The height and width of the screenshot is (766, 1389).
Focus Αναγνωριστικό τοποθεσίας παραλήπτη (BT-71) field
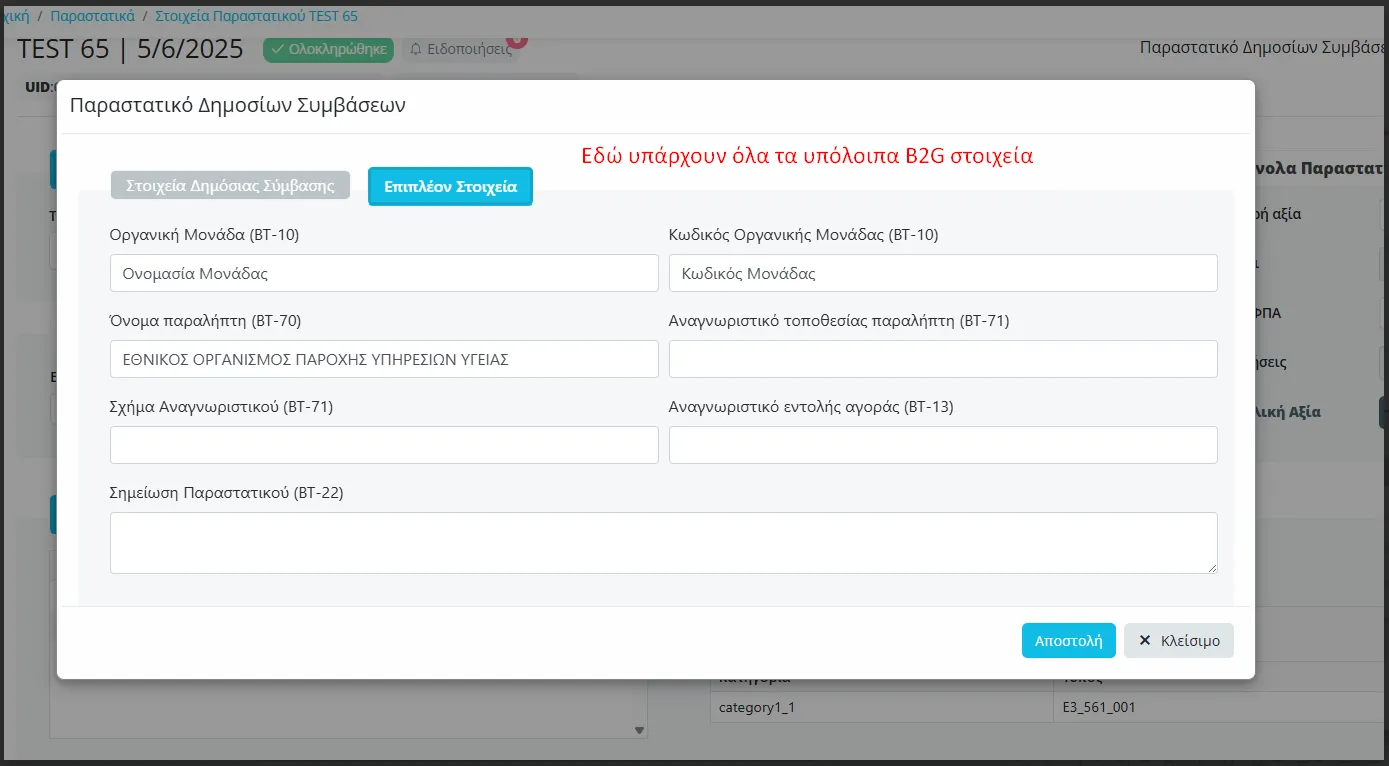click(x=942, y=359)
